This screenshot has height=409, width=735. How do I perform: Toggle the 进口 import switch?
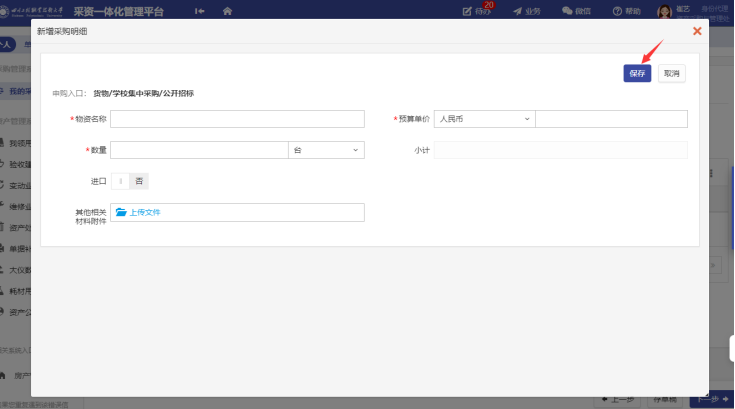tap(130, 181)
